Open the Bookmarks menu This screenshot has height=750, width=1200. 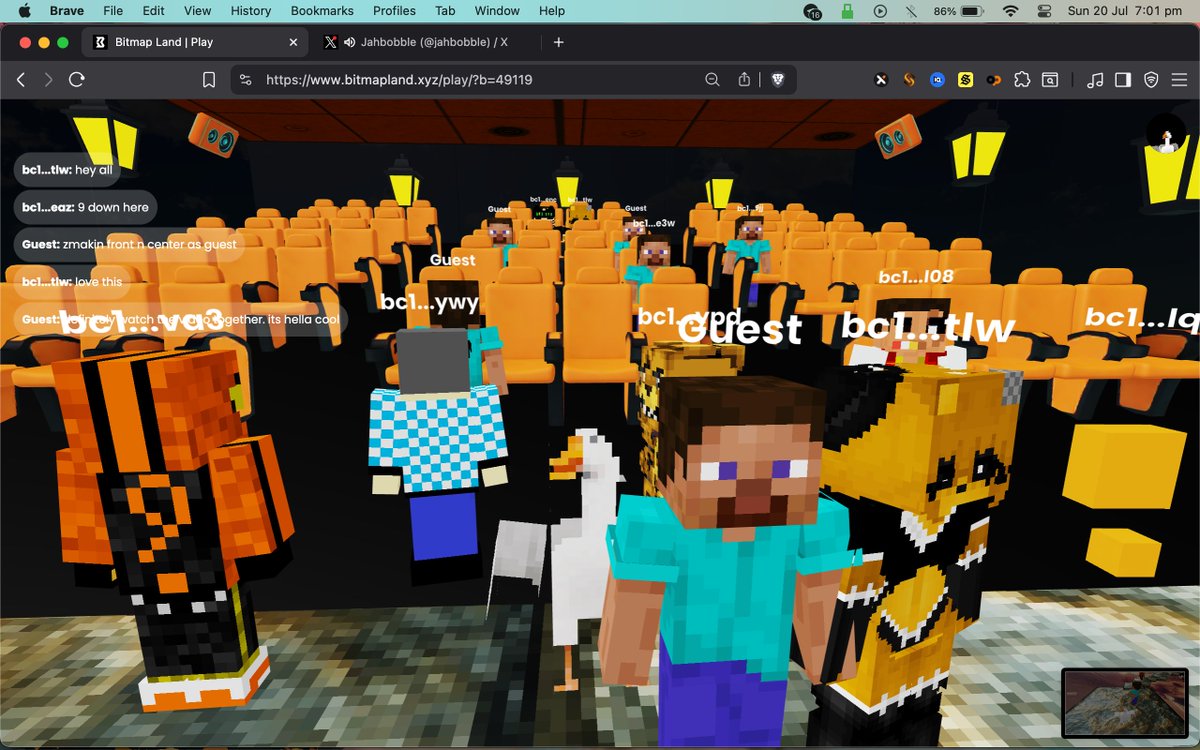[322, 11]
